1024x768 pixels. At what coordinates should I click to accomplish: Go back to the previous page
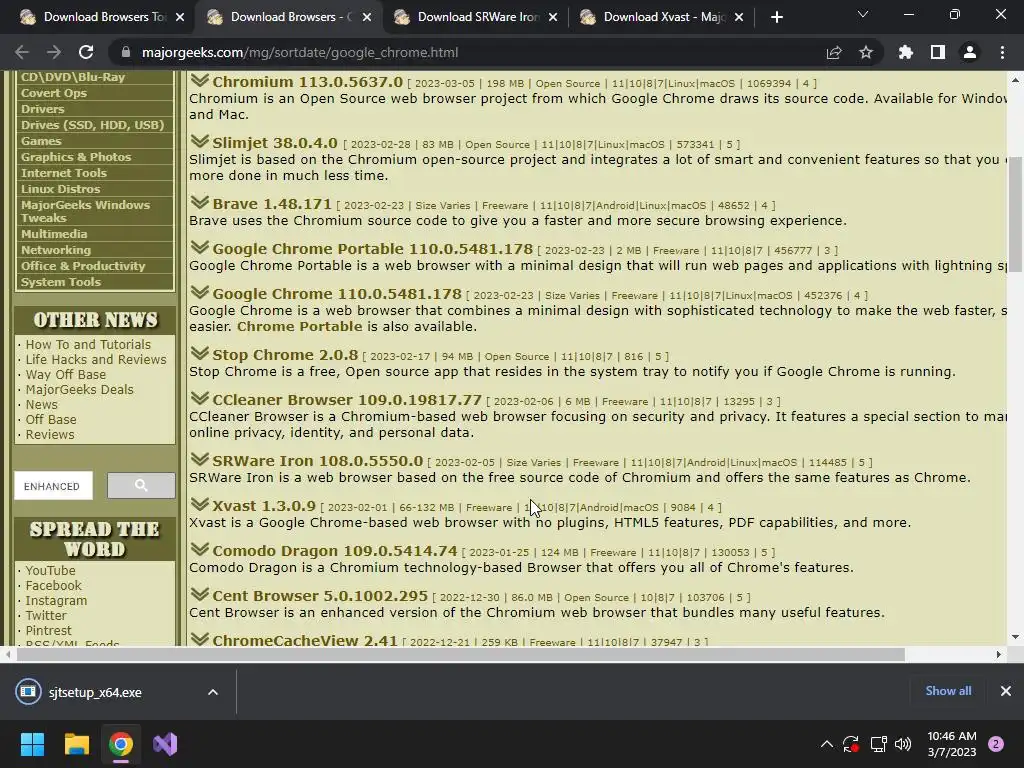click(x=22, y=52)
